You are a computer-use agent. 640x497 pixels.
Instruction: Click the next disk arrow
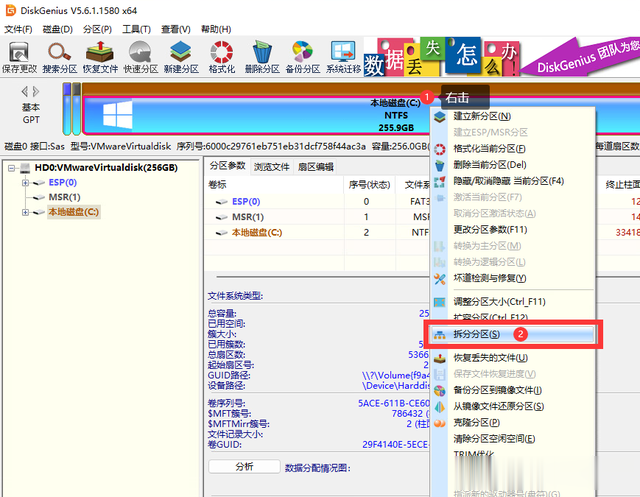pos(36,91)
